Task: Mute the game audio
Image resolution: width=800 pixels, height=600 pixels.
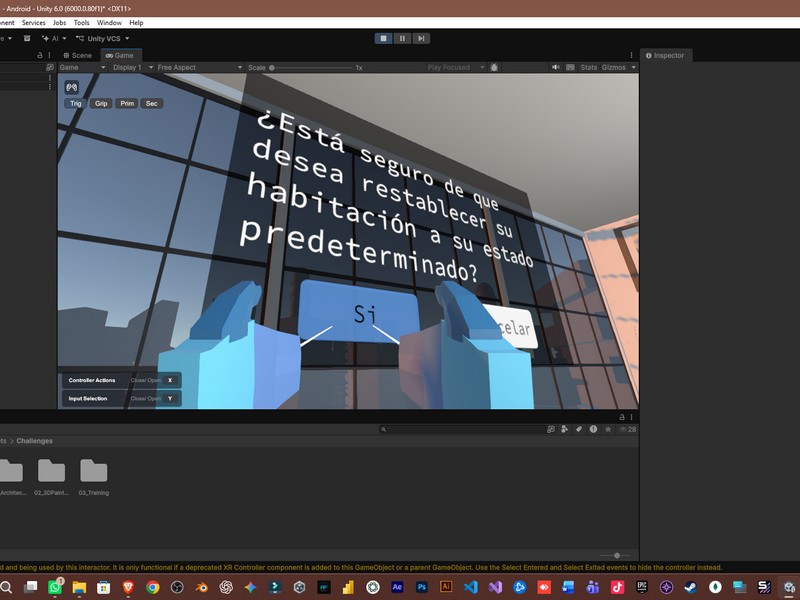Action: pos(556,67)
